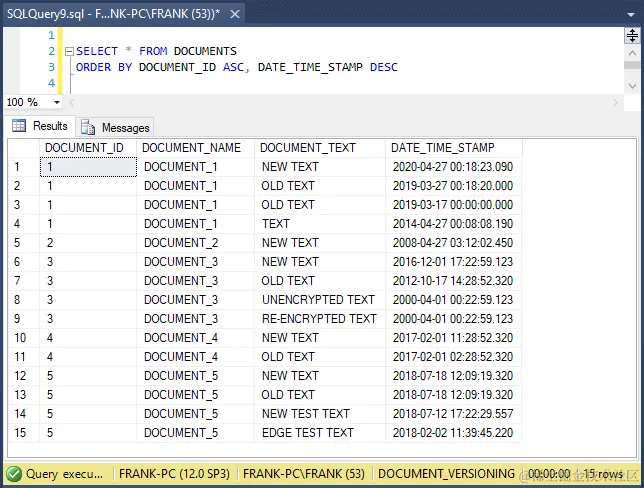Viewport: 644px width, 488px height.
Task: Select row header 10 in results
Action: (x=23, y=338)
